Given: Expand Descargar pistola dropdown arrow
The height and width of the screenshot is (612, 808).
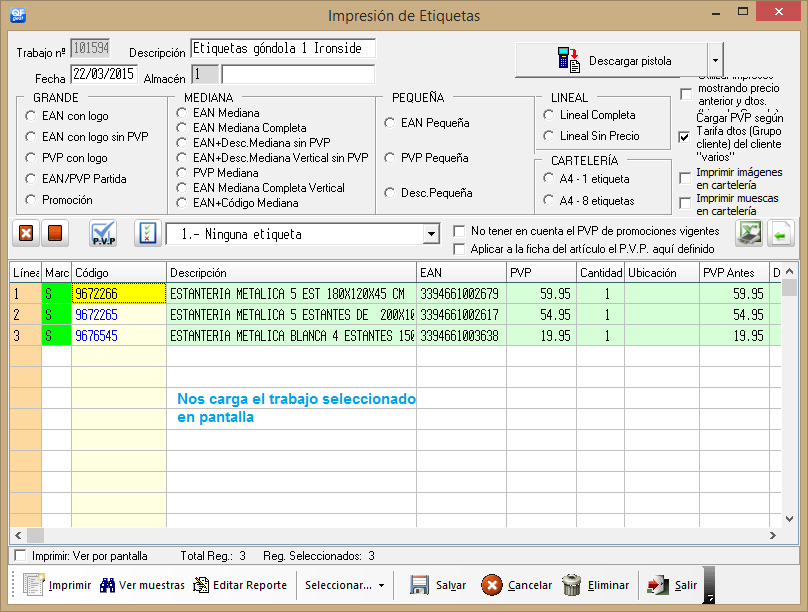Looking at the screenshot, I should (x=715, y=60).
